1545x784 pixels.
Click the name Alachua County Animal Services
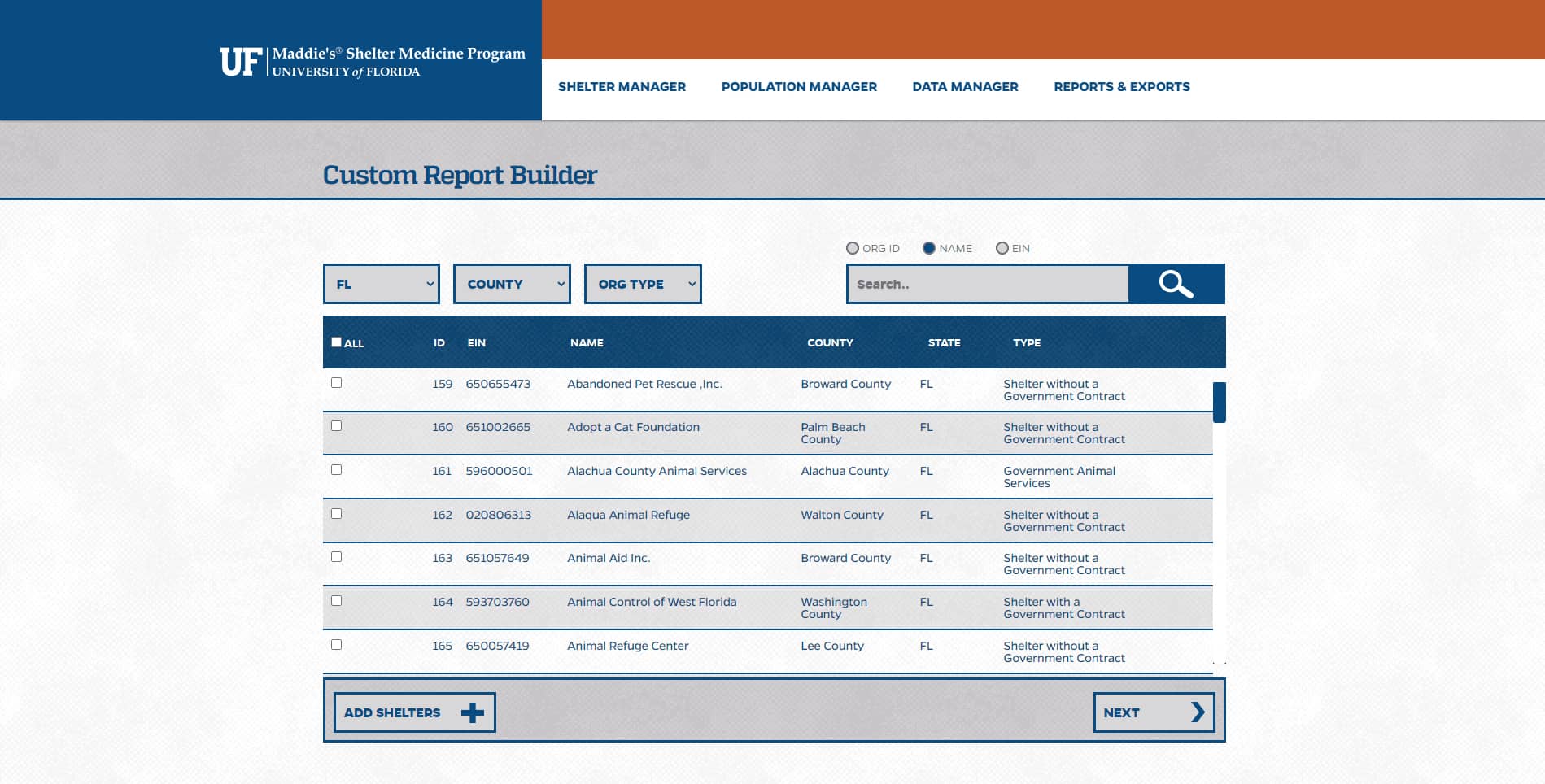(657, 471)
